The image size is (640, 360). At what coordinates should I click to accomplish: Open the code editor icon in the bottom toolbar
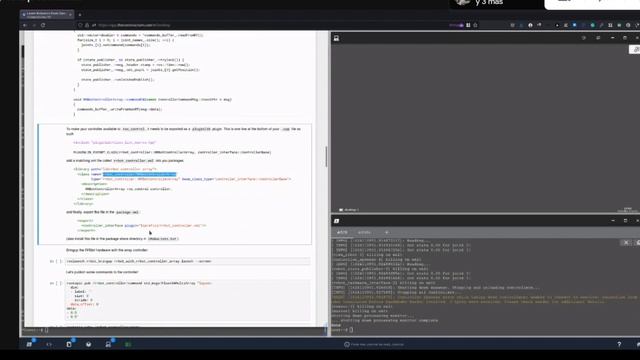[x=49, y=344]
